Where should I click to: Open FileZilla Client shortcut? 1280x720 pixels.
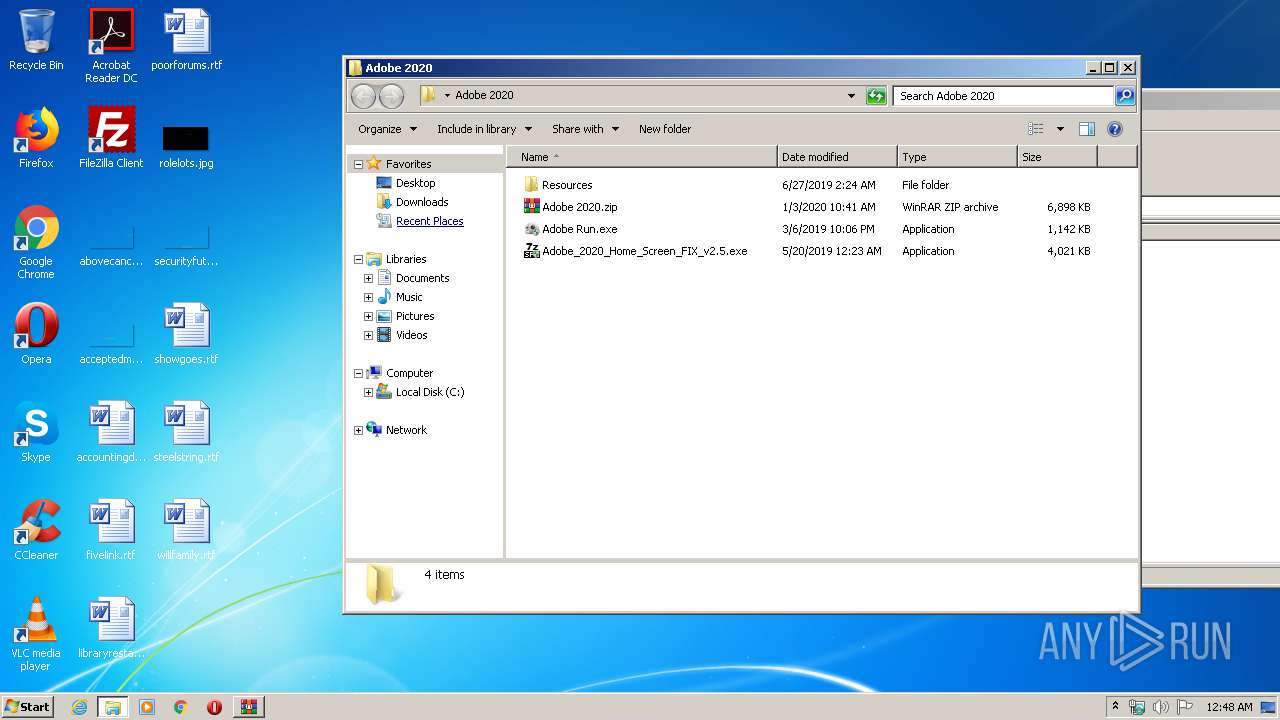(x=111, y=138)
